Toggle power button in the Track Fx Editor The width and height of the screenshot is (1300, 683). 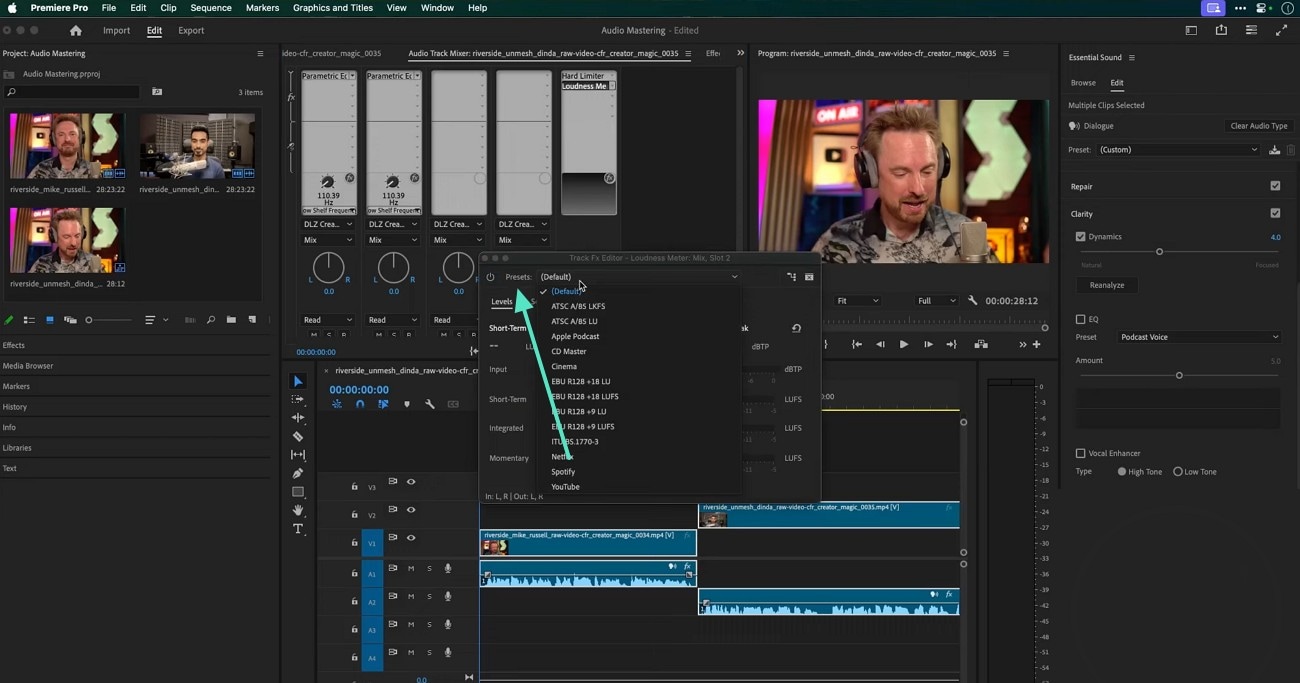point(490,277)
